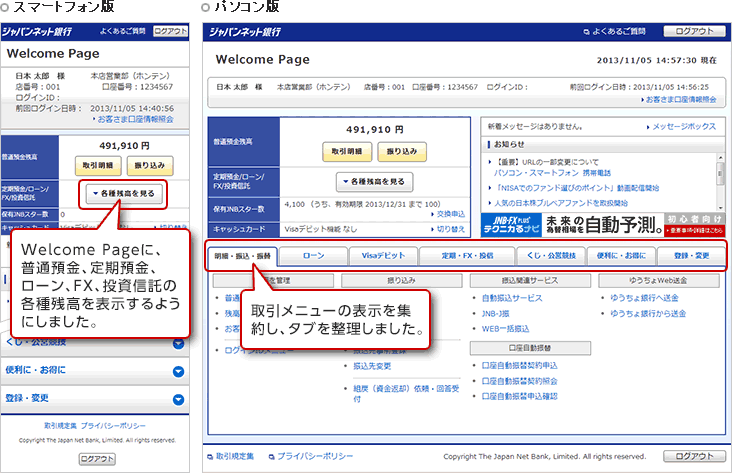Open パソコン・スマートフォン 携帯電話 notice link

(x=552, y=173)
